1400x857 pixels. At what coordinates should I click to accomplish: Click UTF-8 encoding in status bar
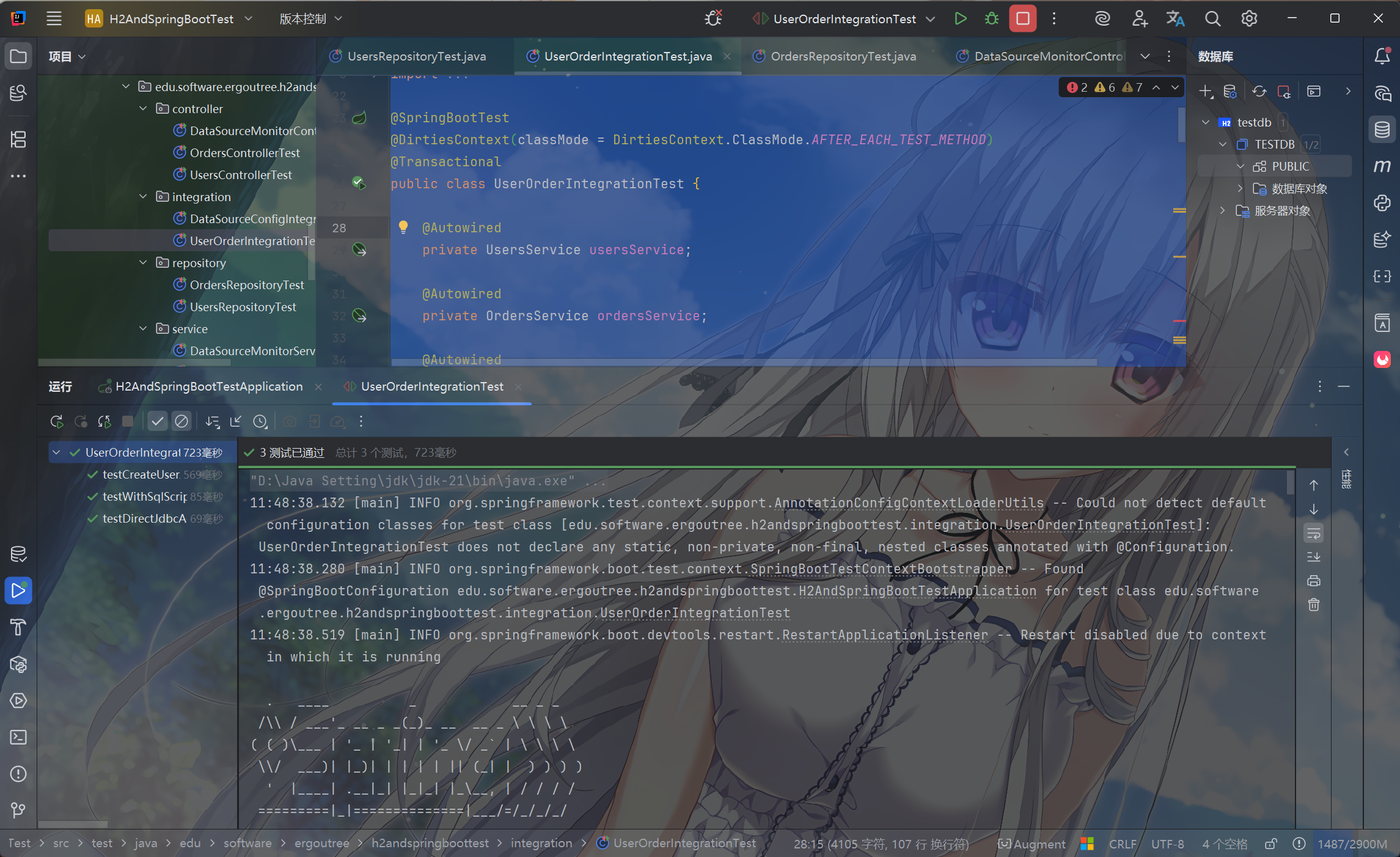1167,844
